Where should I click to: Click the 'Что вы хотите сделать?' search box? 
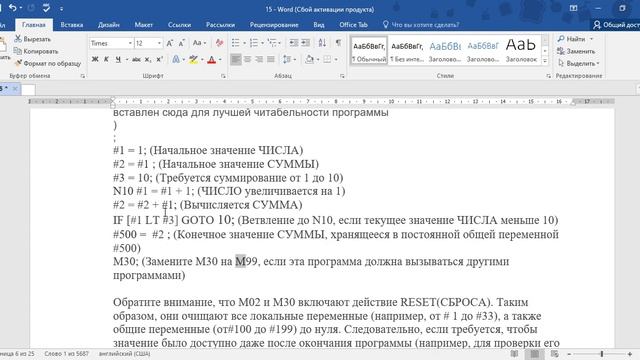tap(421, 25)
